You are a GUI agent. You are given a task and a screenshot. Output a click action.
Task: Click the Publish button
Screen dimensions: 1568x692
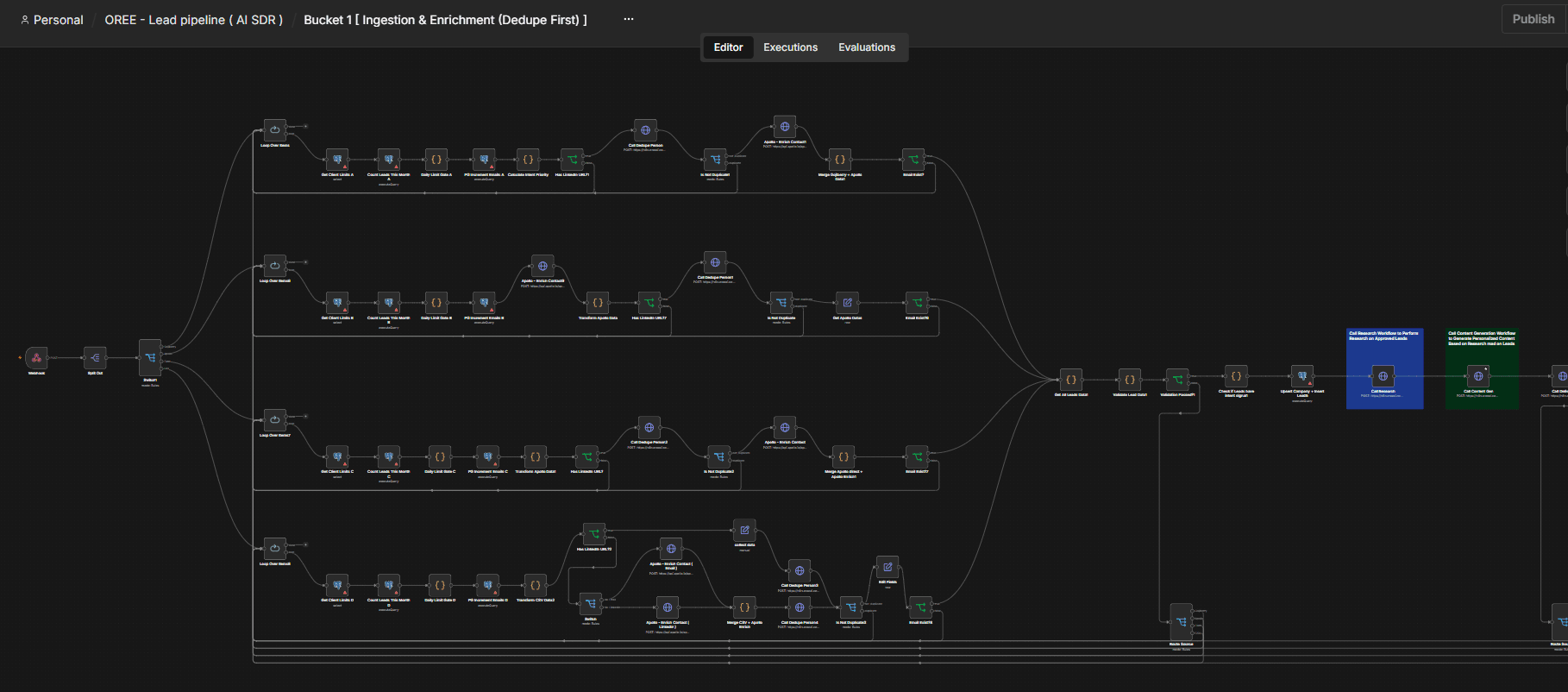tap(1533, 19)
